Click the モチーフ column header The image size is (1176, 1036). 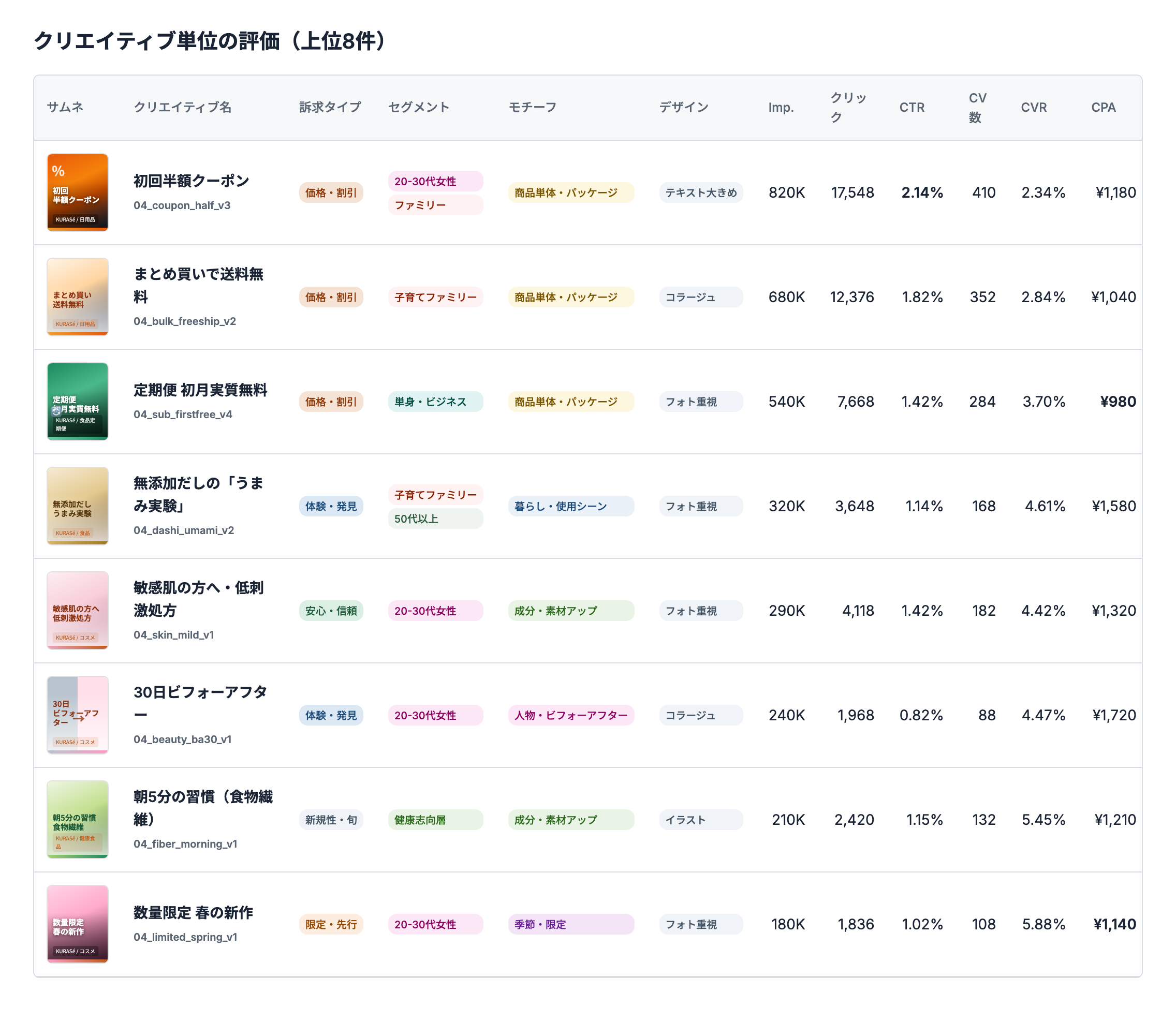tap(533, 107)
